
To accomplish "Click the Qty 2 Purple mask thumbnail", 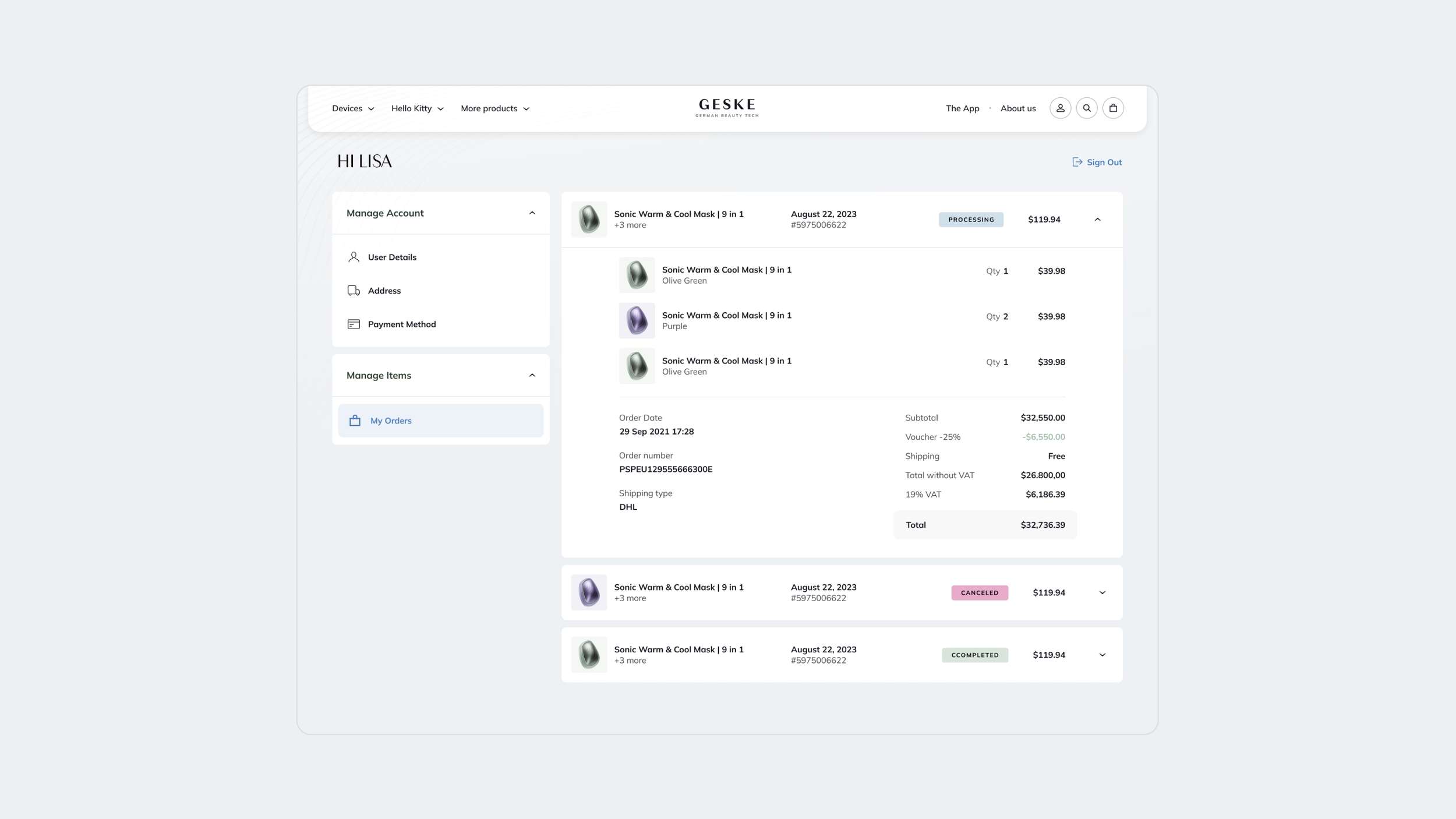I will tap(637, 320).
